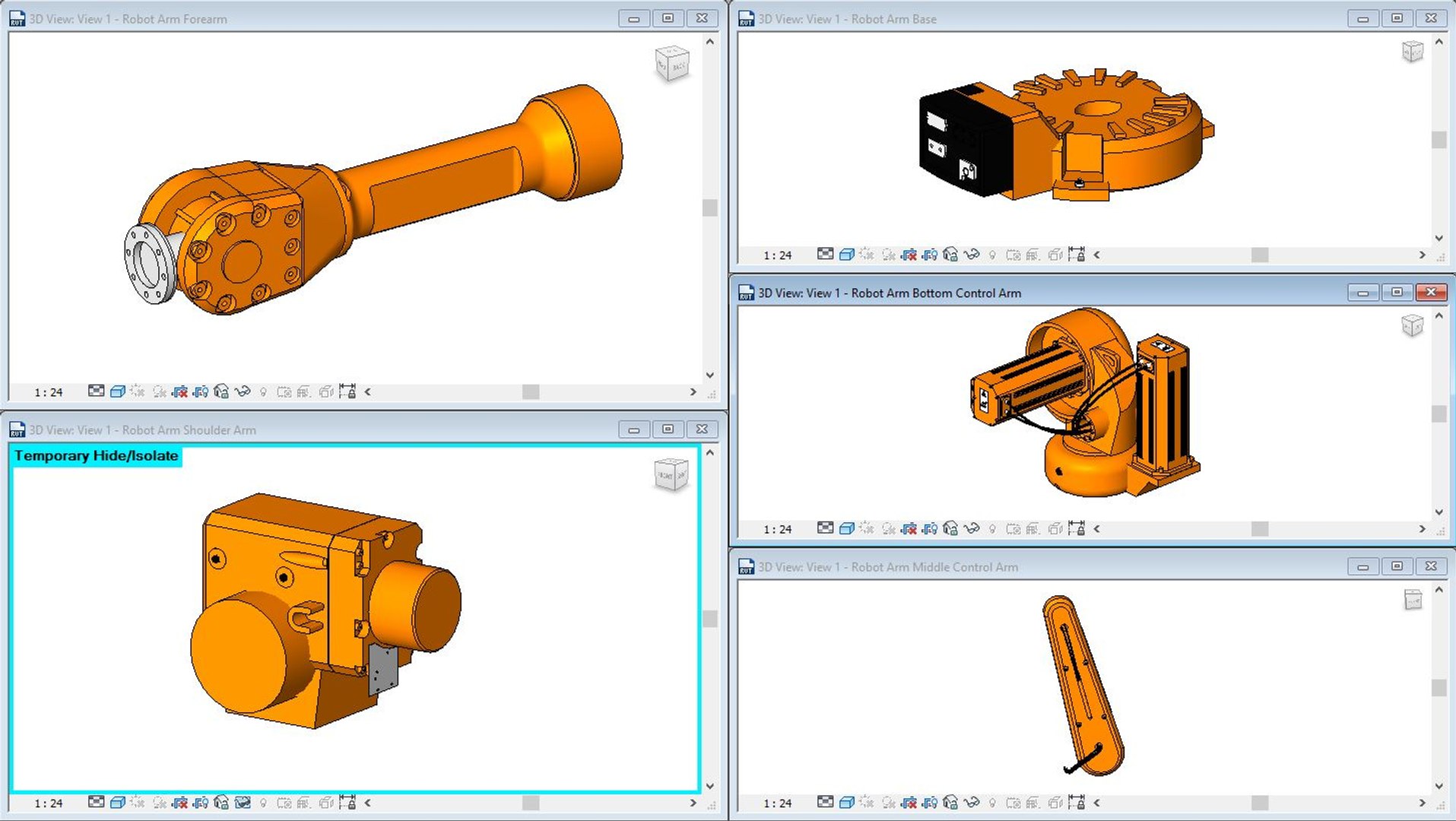Activate the Robot Arm Forearm window title
This screenshot has height=821, width=1456.
pos(128,19)
